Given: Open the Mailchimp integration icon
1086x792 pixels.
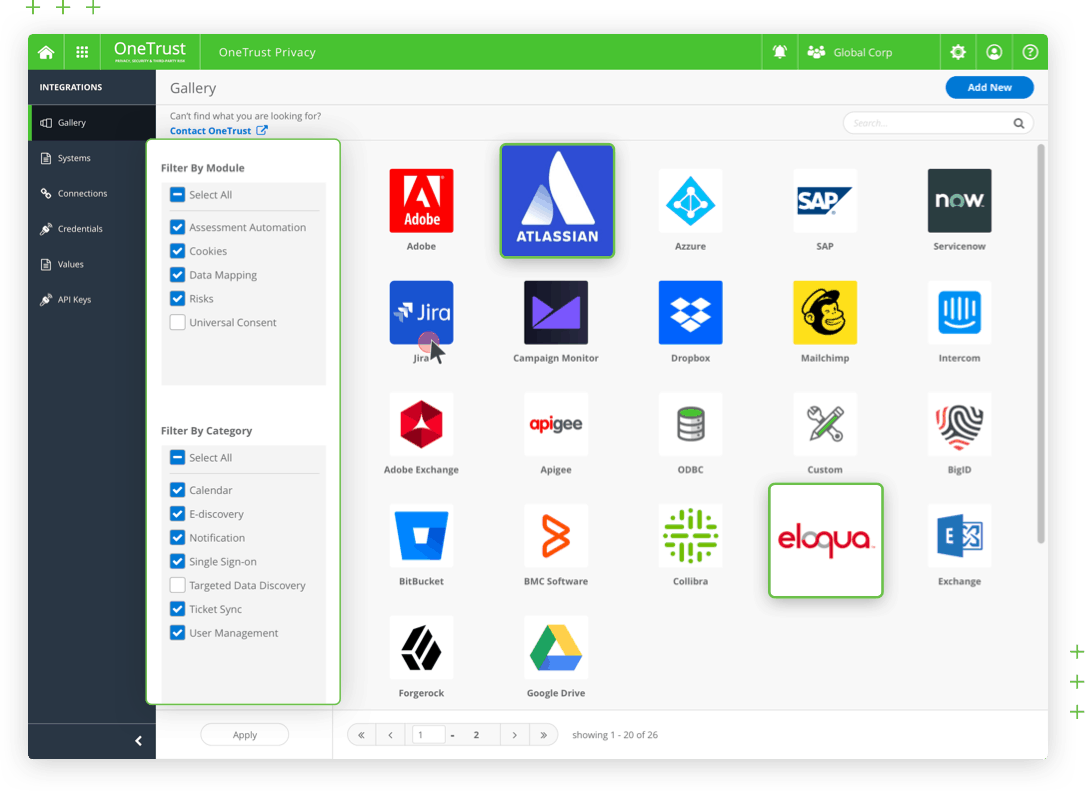Looking at the screenshot, I should click(824, 312).
